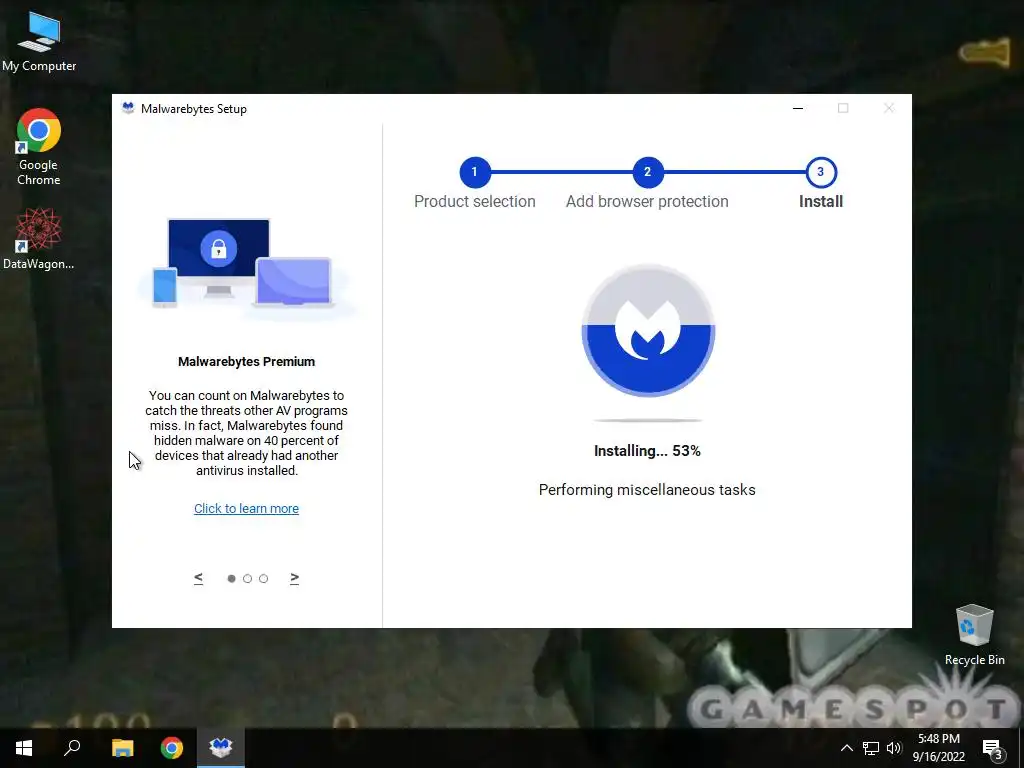Viewport: 1024px width, 768px height.
Task: Click the taskbar clock 5:48 PM
Action: [938, 739]
